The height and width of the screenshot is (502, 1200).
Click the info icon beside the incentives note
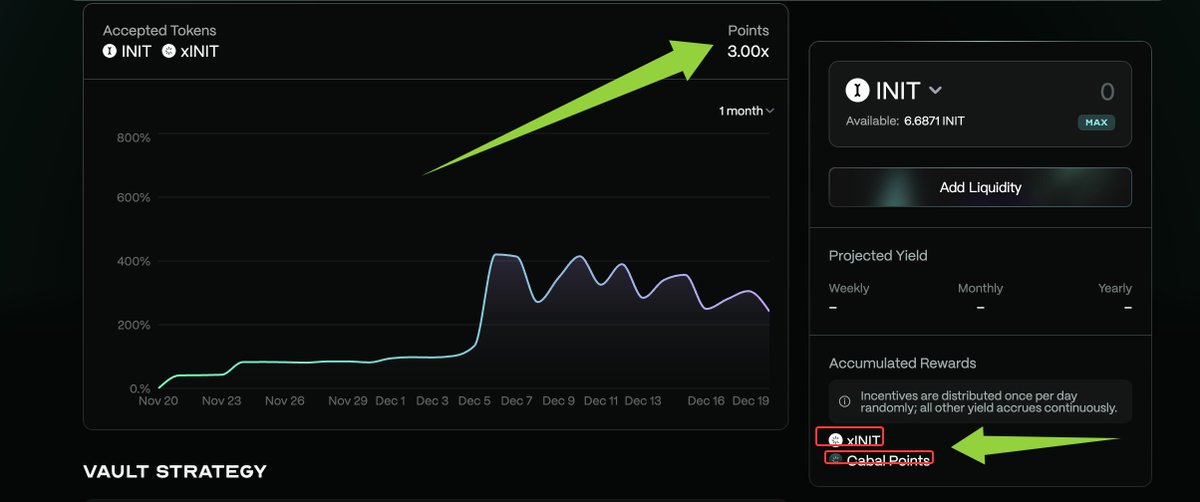(x=844, y=400)
